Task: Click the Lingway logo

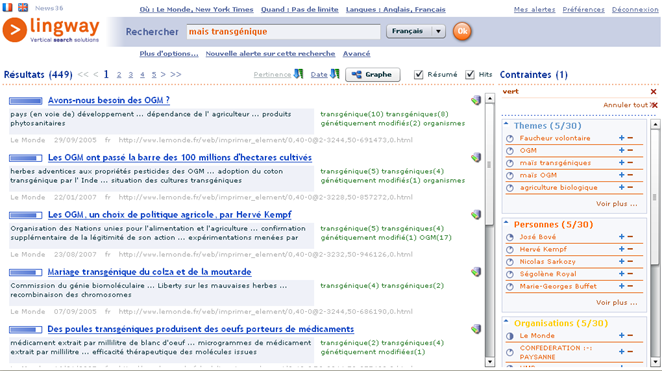Action: (51, 30)
